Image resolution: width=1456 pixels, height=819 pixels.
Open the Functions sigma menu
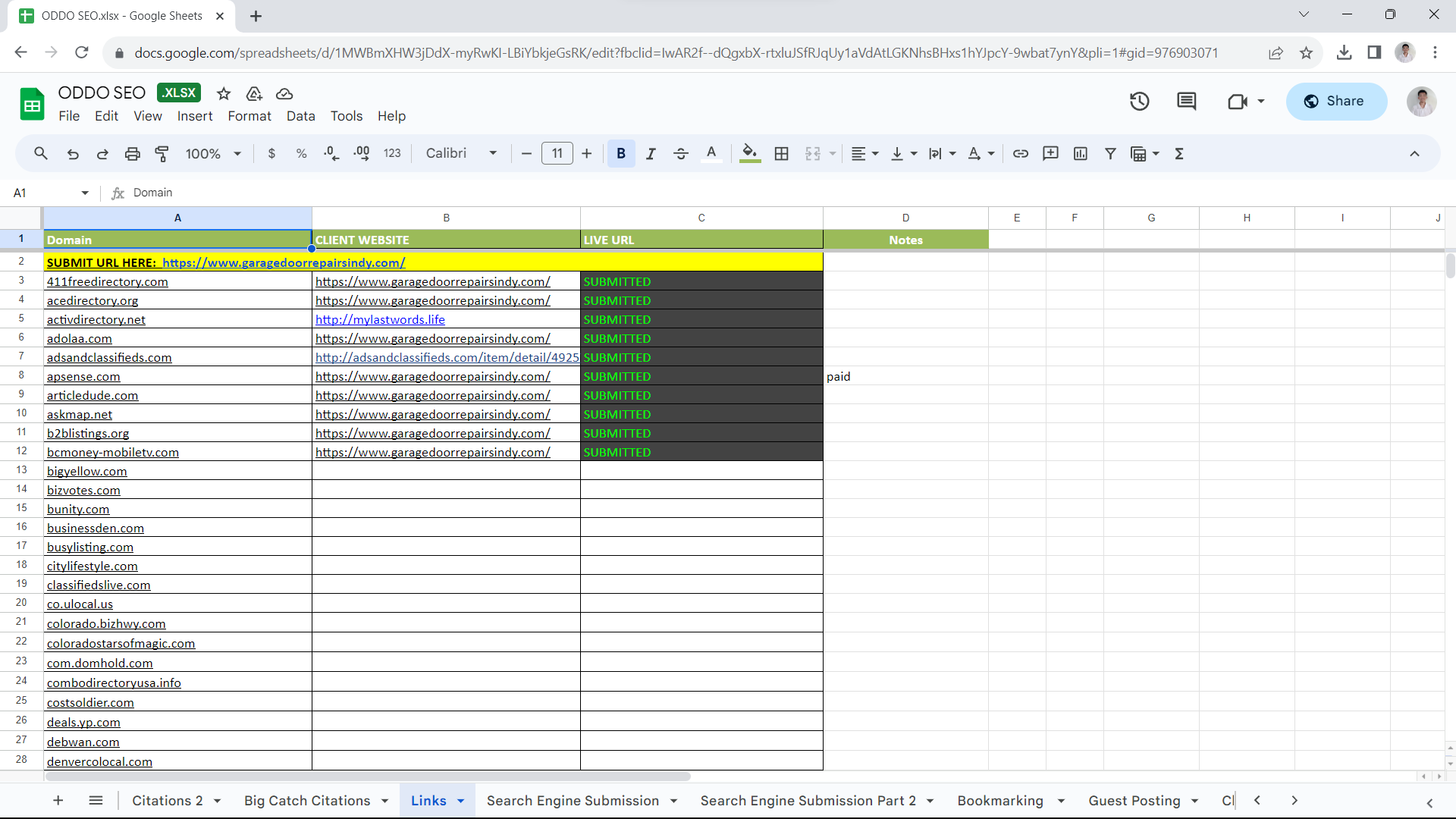point(1179,154)
